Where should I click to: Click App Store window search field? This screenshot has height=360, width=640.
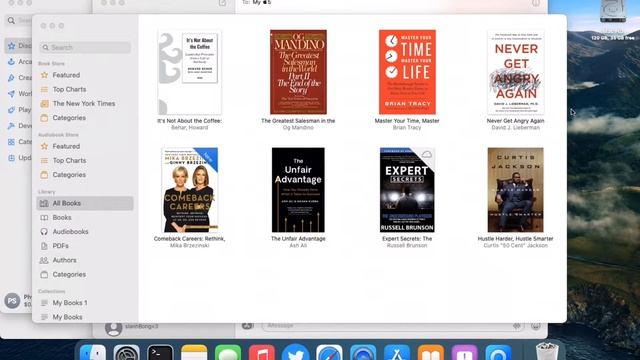19,20
